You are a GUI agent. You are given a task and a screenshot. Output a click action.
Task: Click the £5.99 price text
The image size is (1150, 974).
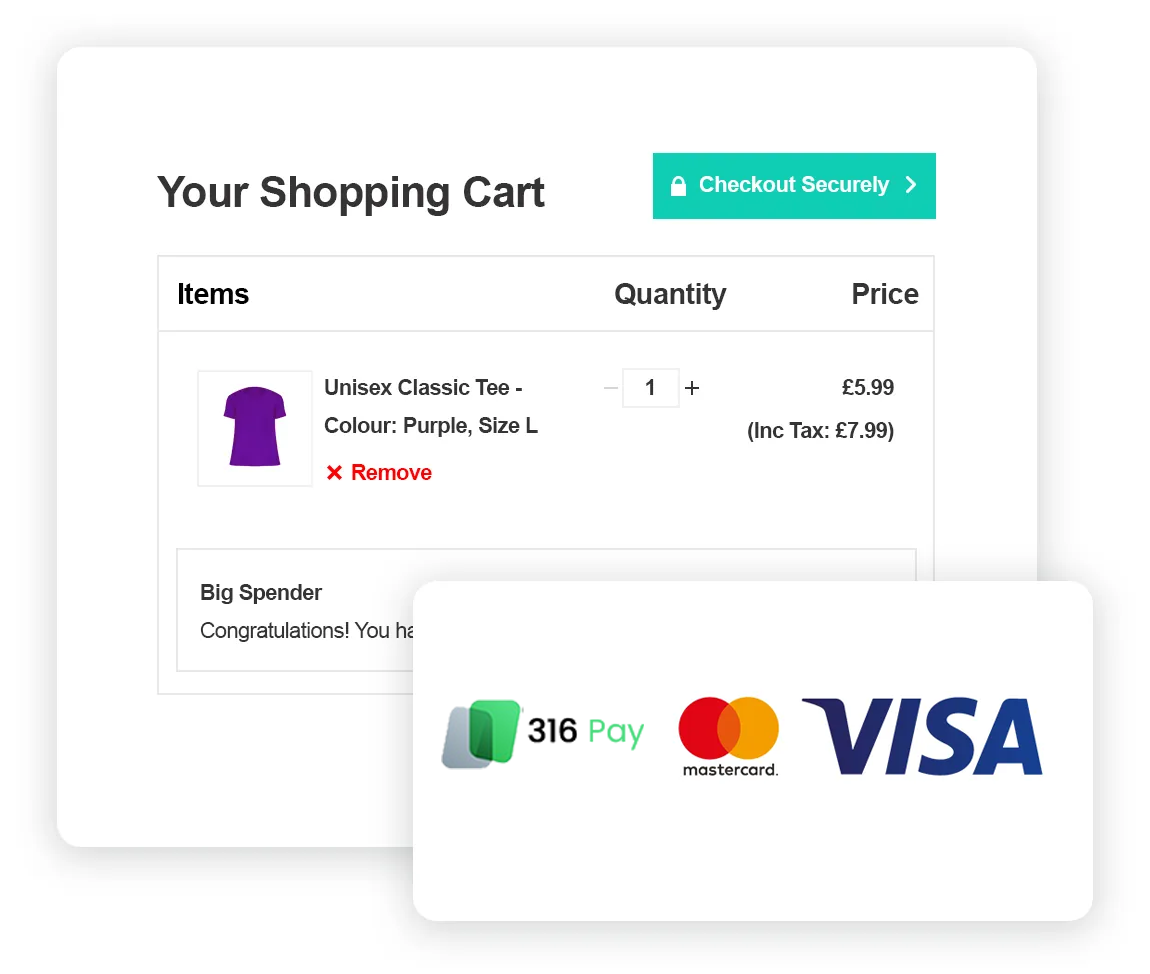click(868, 387)
